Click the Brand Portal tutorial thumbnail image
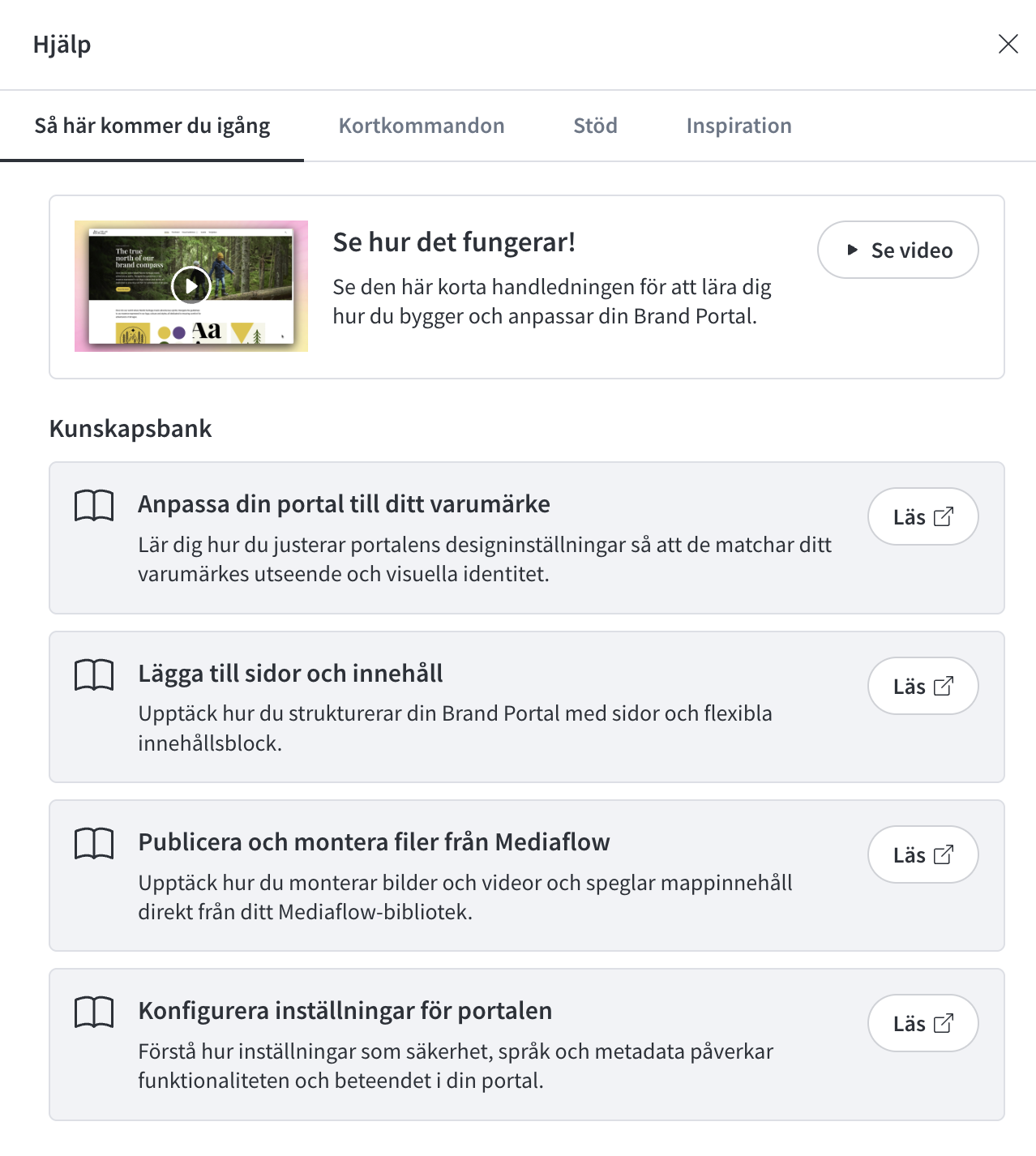 pos(191,286)
